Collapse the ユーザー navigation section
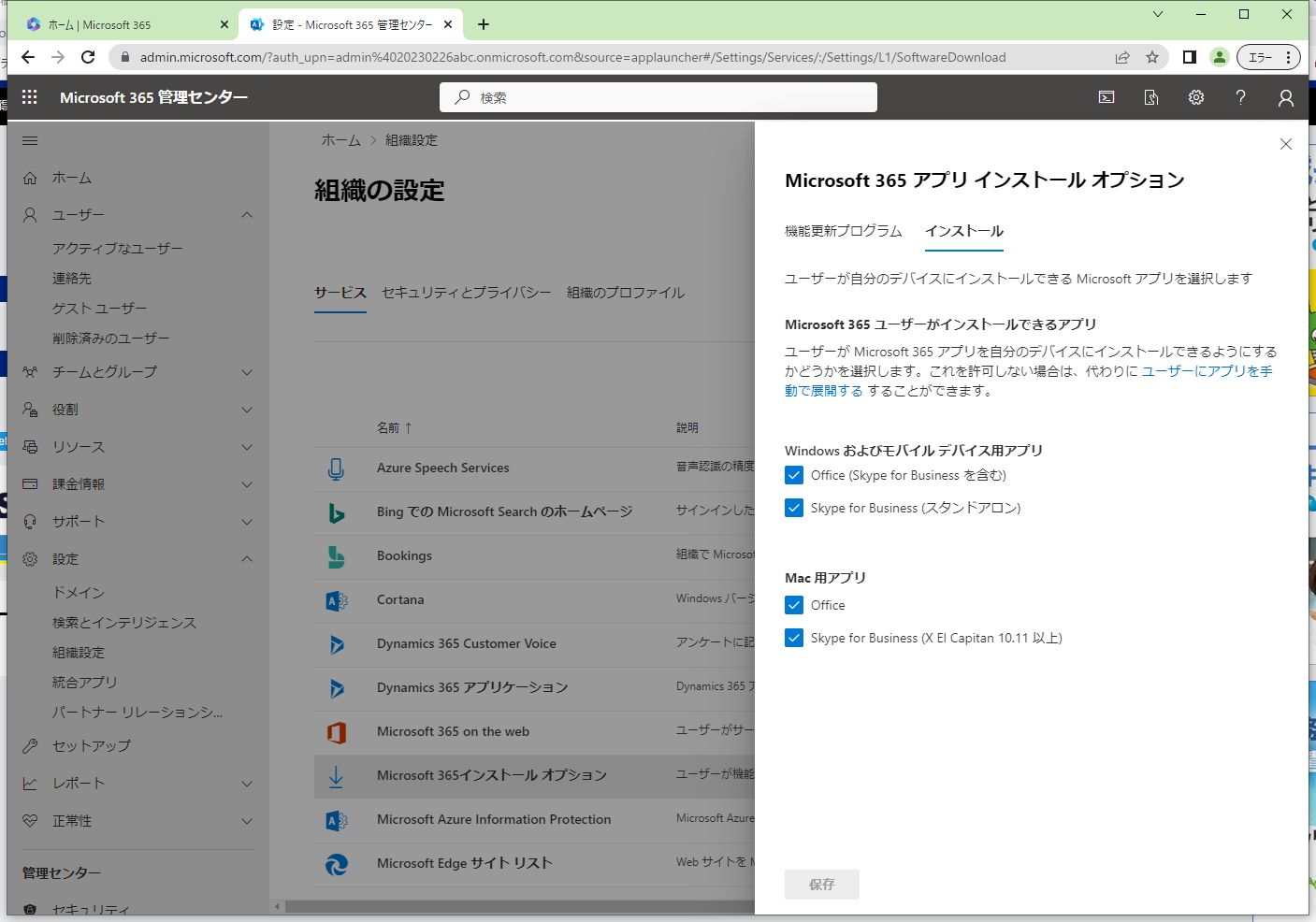This screenshot has height=922, width=1316. [x=247, y=215]
